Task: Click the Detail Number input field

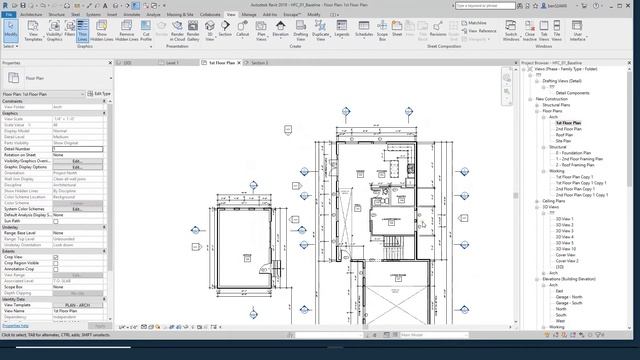Action: tap(78, 149)
